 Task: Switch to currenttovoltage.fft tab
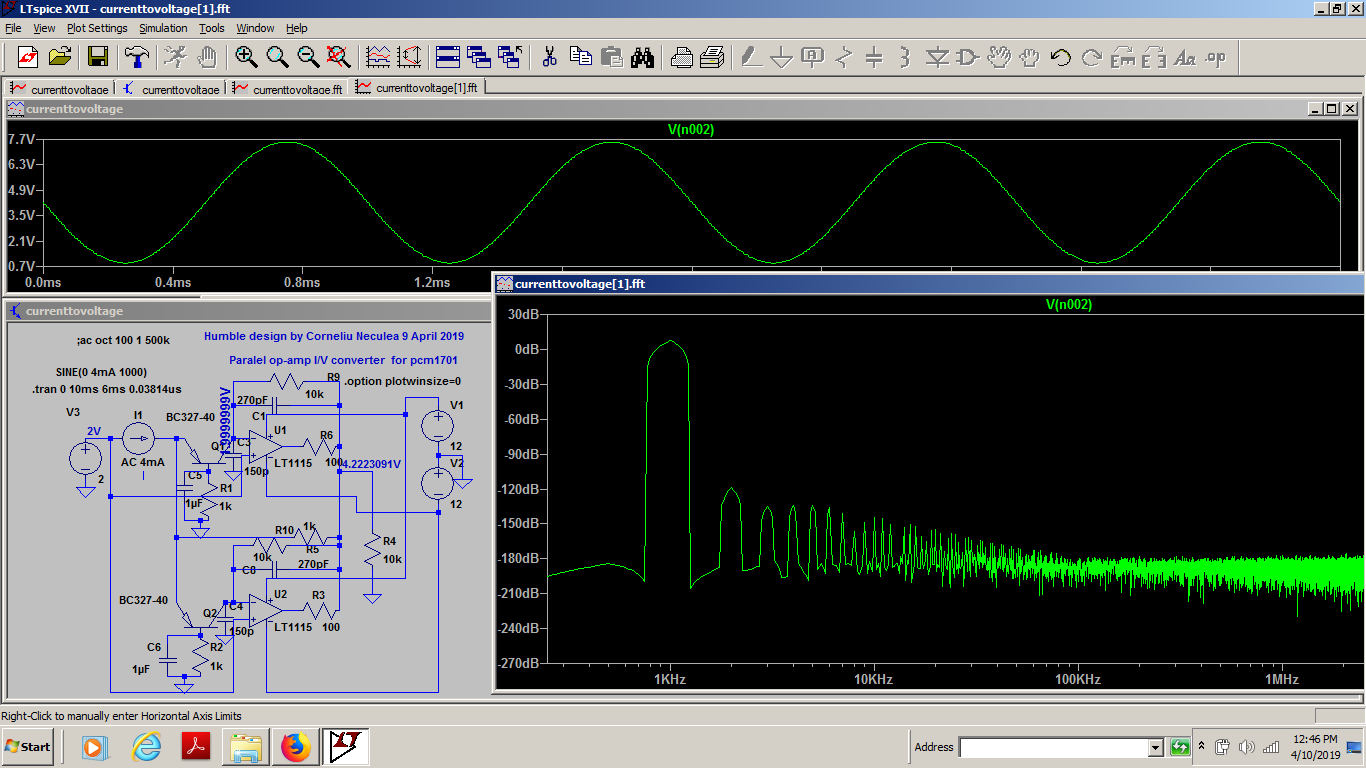coord(288,88)
